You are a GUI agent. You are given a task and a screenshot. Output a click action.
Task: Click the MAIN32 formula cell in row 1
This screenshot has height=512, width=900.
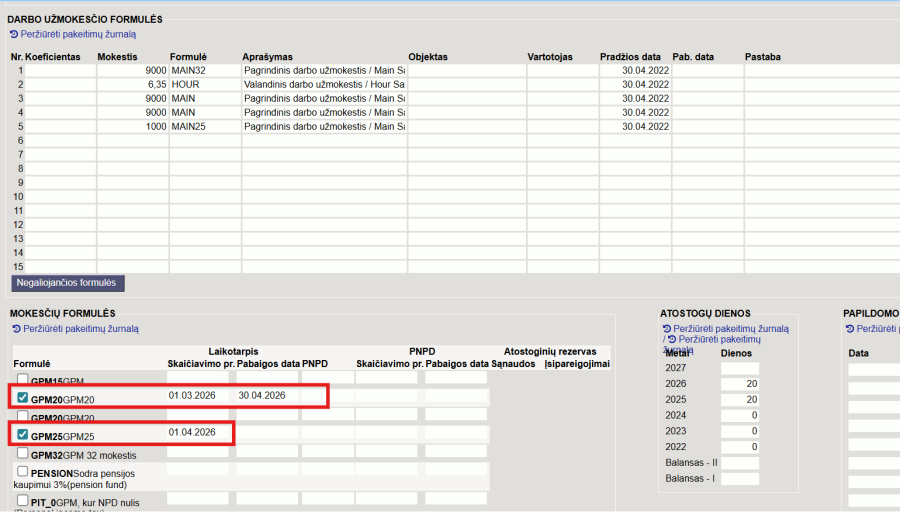pyautogui.click(x=204, y=71)
